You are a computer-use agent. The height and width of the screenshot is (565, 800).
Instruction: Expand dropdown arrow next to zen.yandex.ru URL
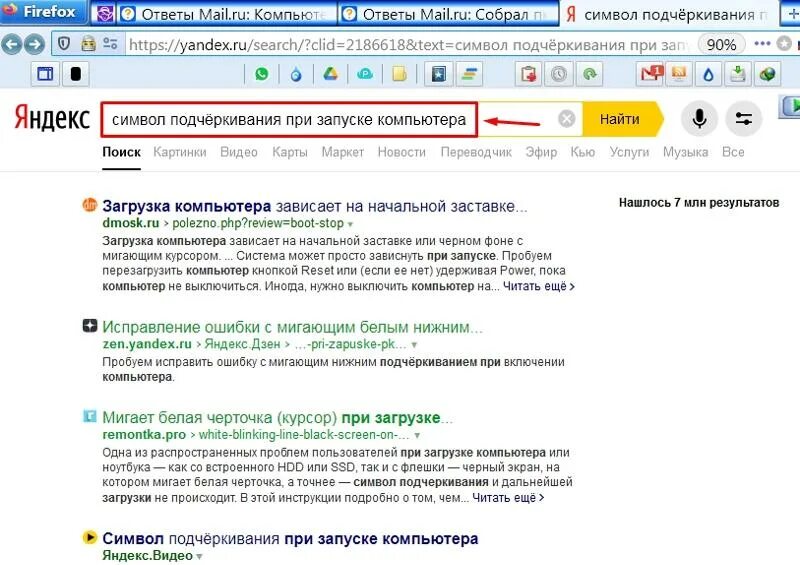click(414, 345)
